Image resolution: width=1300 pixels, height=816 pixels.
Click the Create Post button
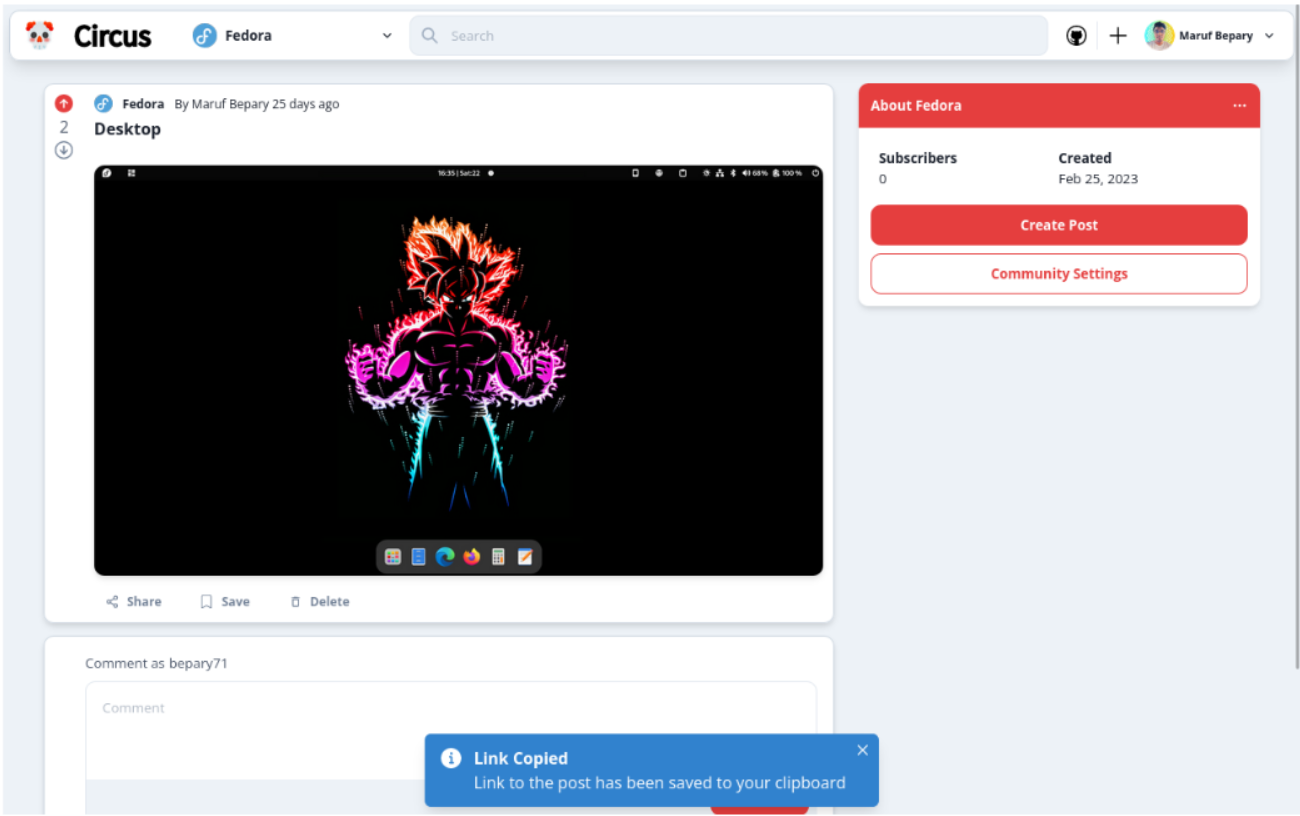point(1058,225)
